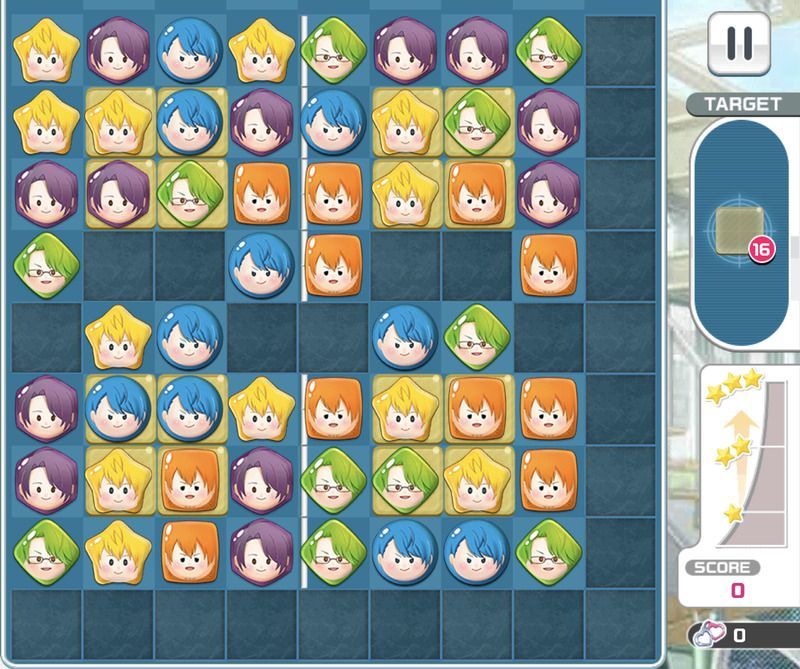
Task: Tap the purple piece in the bottom row
Action: (261, 553)
